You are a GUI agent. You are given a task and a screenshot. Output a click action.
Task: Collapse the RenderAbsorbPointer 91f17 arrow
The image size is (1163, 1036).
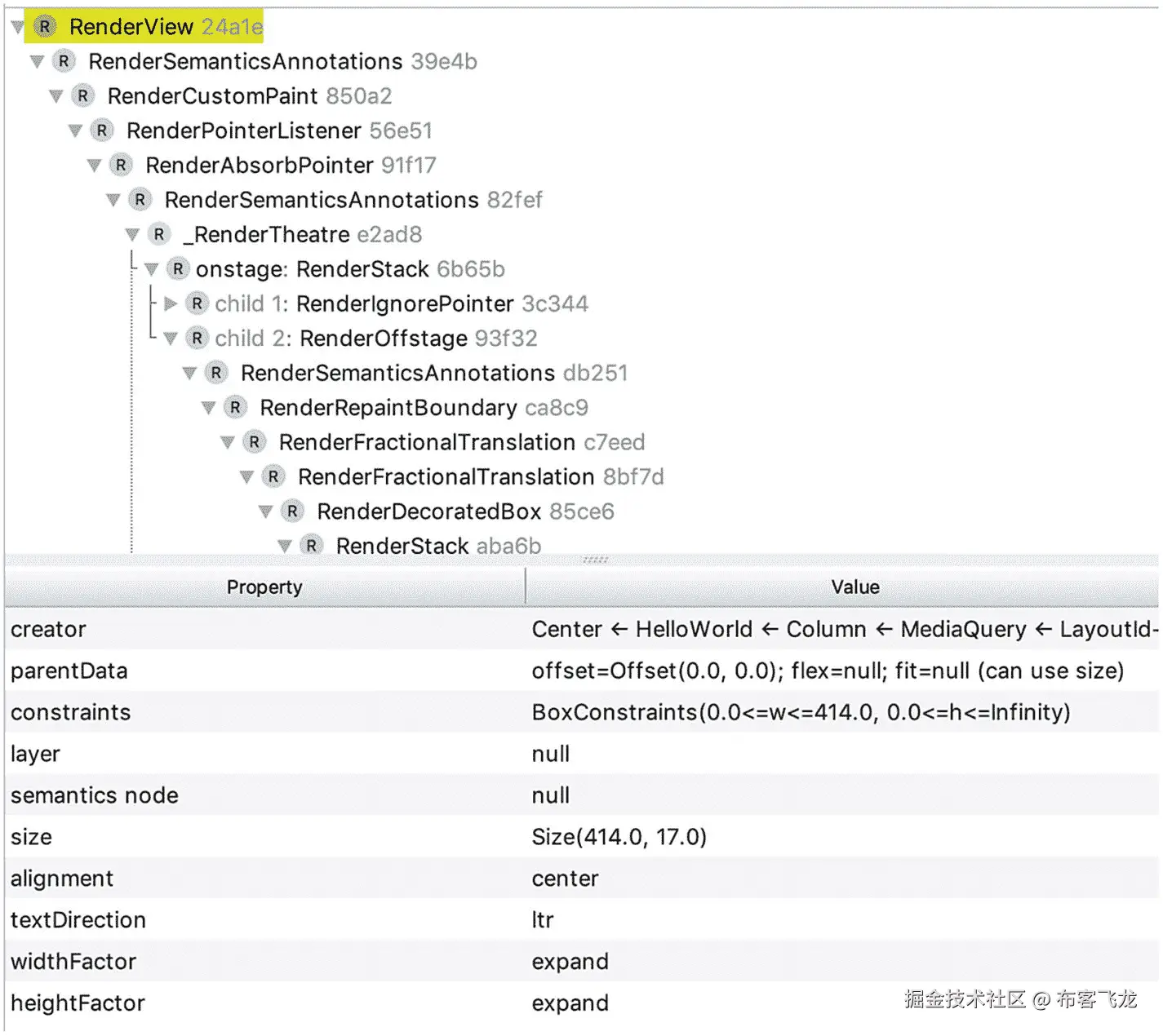pyautogui.click(x=94, y=166)
